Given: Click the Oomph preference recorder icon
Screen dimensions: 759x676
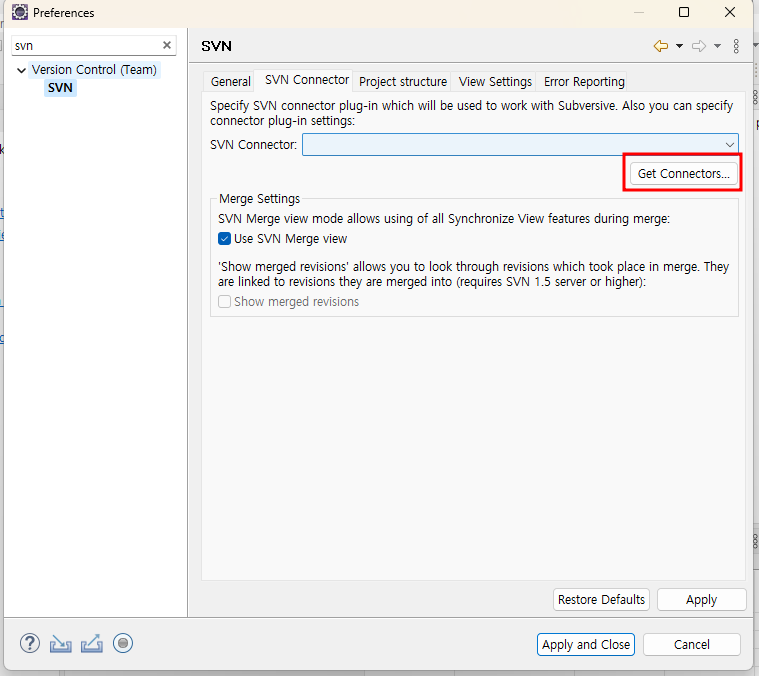Looking at the screenshot, I should pyautogui.click(x=123, y=643).
